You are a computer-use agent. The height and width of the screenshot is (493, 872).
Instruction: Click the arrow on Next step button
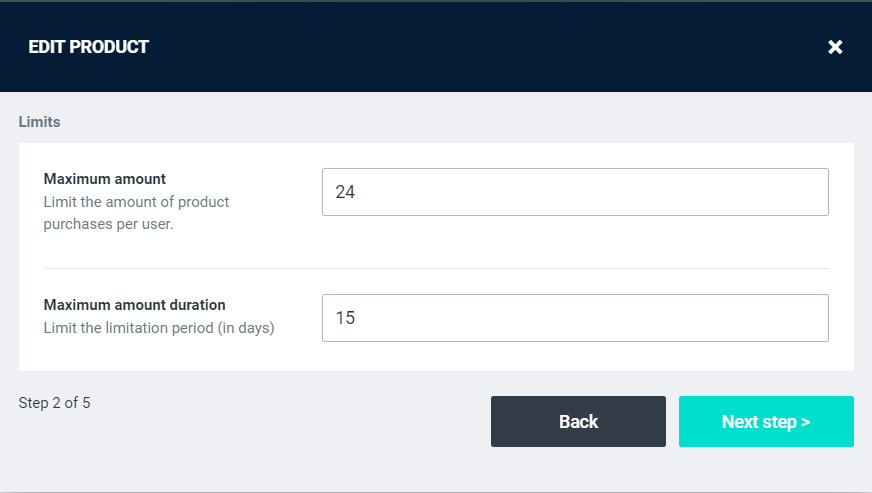[x=804, y=422]
